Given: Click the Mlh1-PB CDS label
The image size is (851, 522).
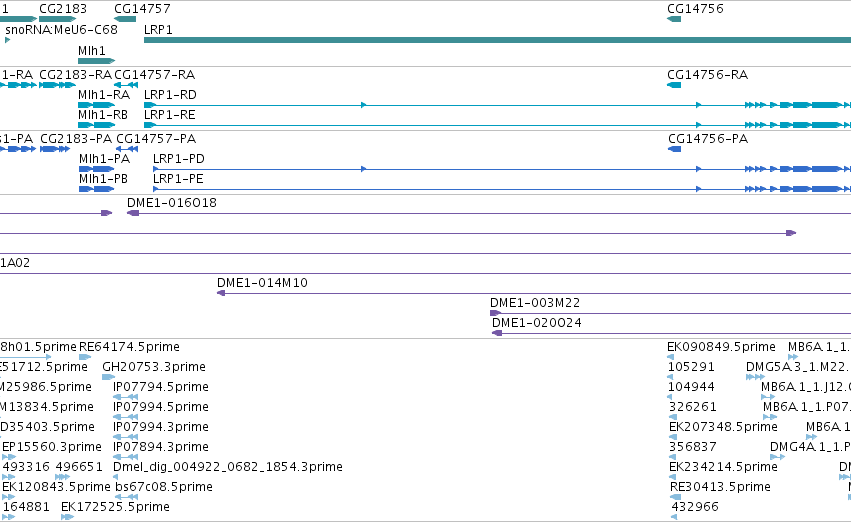Looking at the screenshot, I should click(104, 179).
